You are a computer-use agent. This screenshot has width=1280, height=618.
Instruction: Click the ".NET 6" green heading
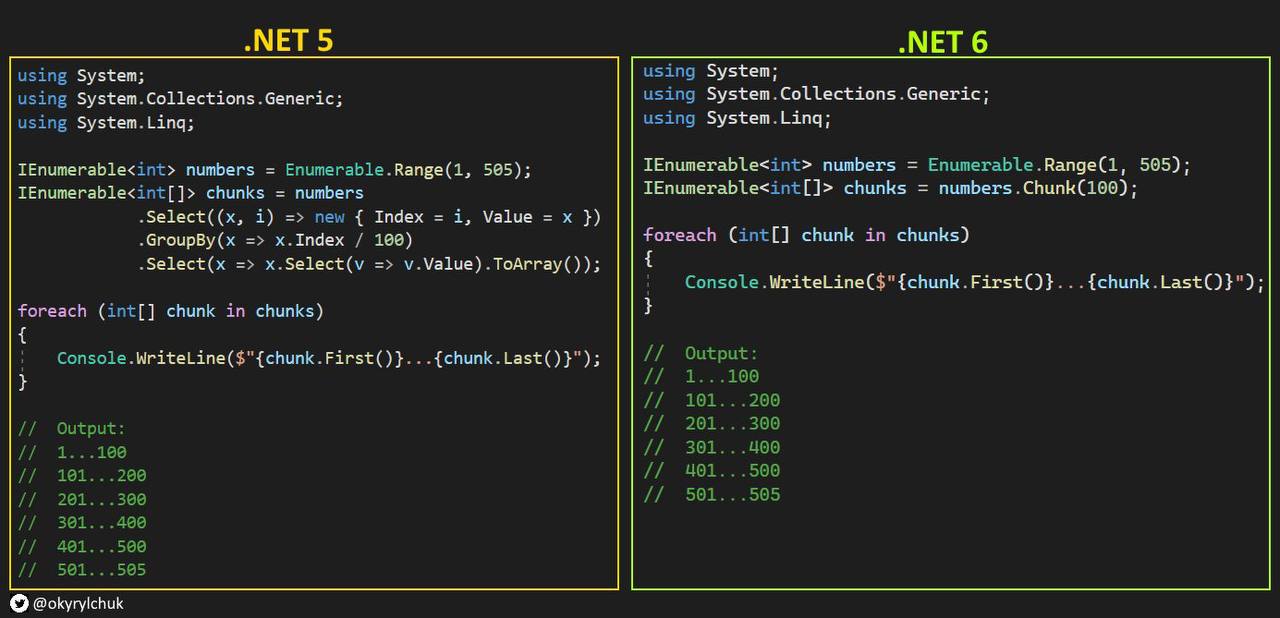[x=942, y=42]
